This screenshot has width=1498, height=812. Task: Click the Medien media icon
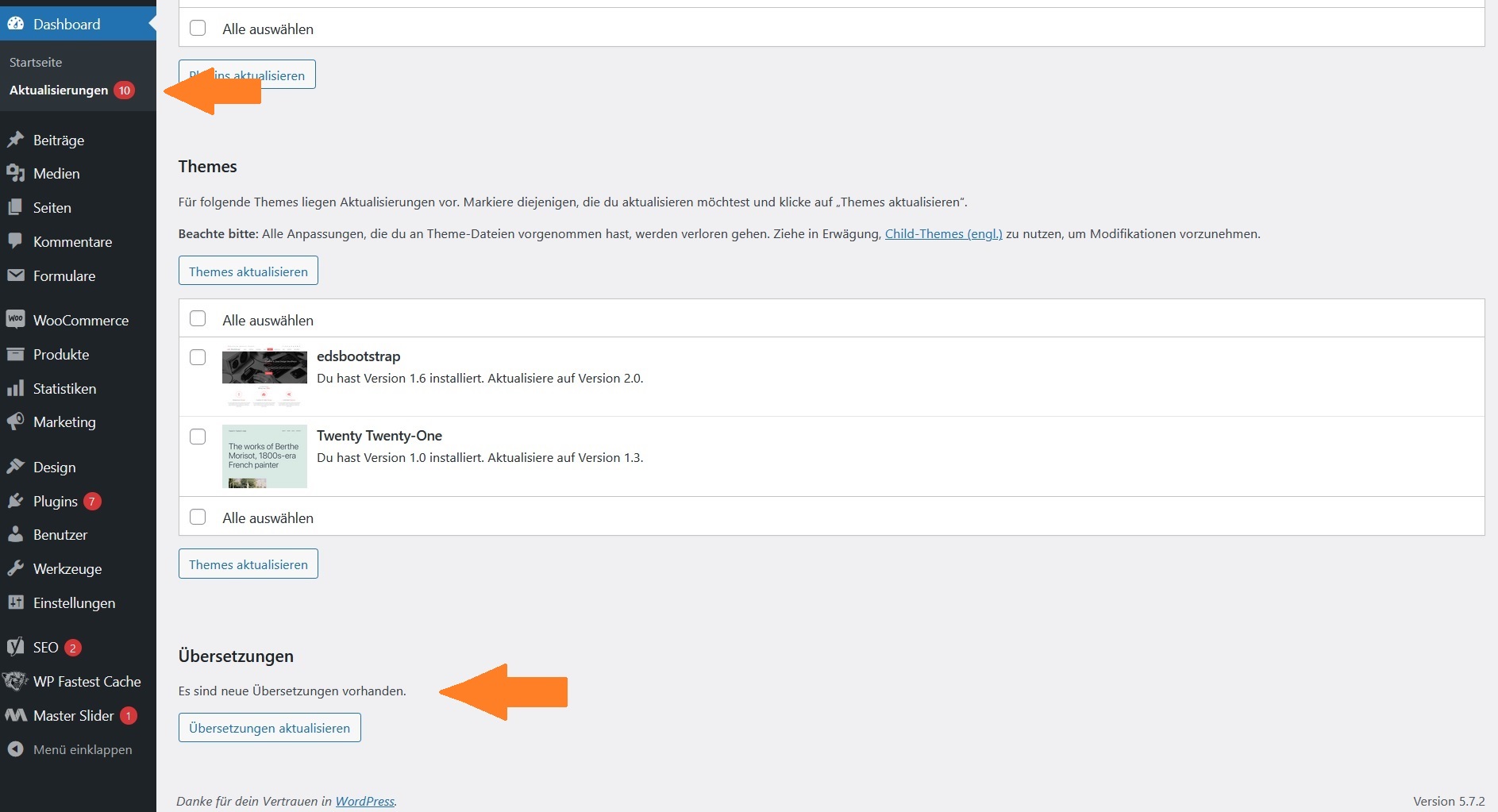pyautogui.click(x=16, y=173)
